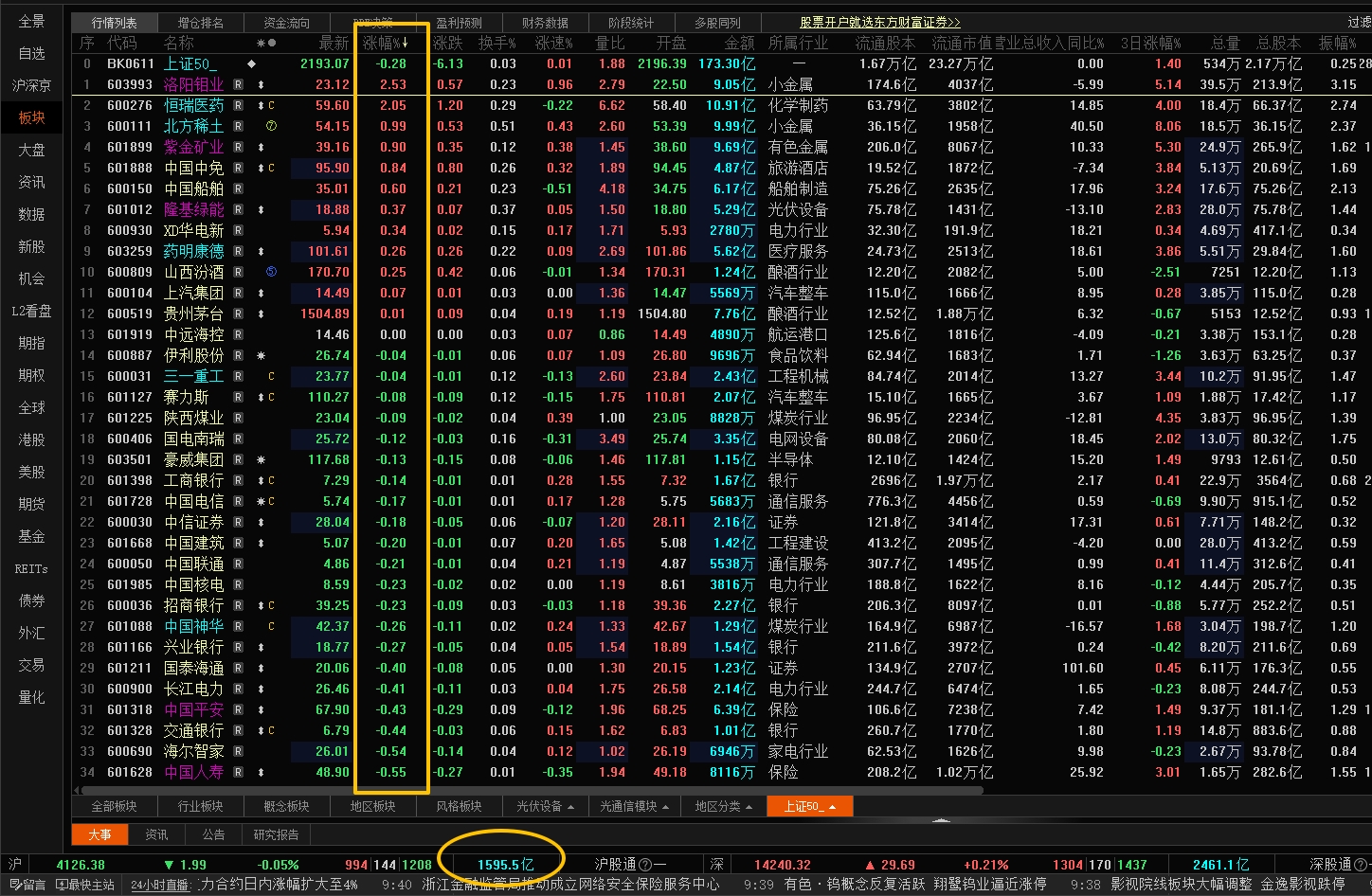
Task: Open 研究报告 tab in news panel
Action: 277,834
